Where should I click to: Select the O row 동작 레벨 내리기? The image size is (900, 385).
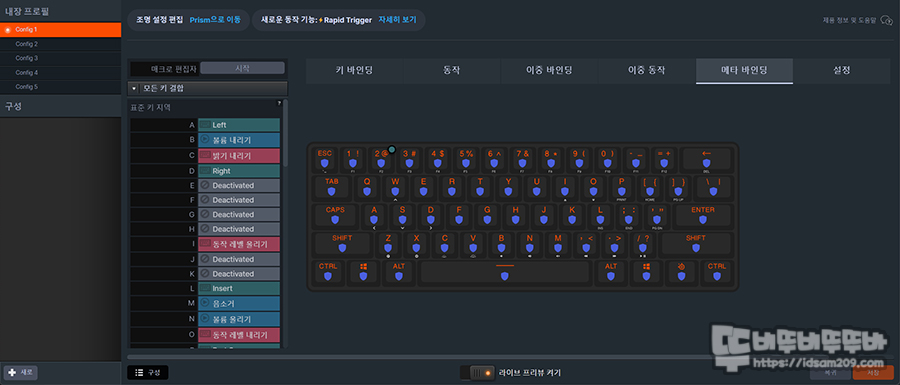click(205, 334)
